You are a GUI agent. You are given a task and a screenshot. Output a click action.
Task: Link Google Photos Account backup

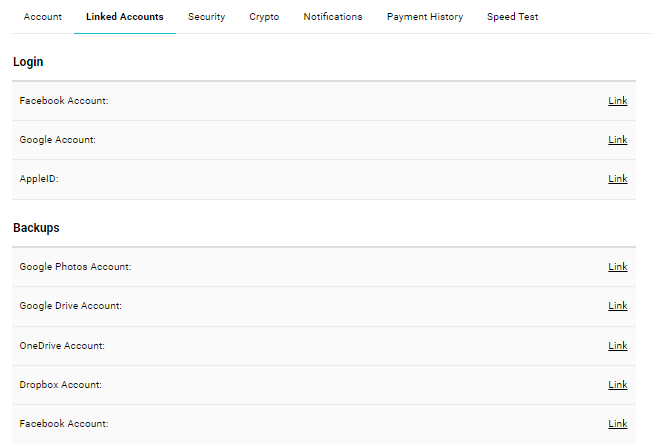pyautogui.click(x=618, y=267)
